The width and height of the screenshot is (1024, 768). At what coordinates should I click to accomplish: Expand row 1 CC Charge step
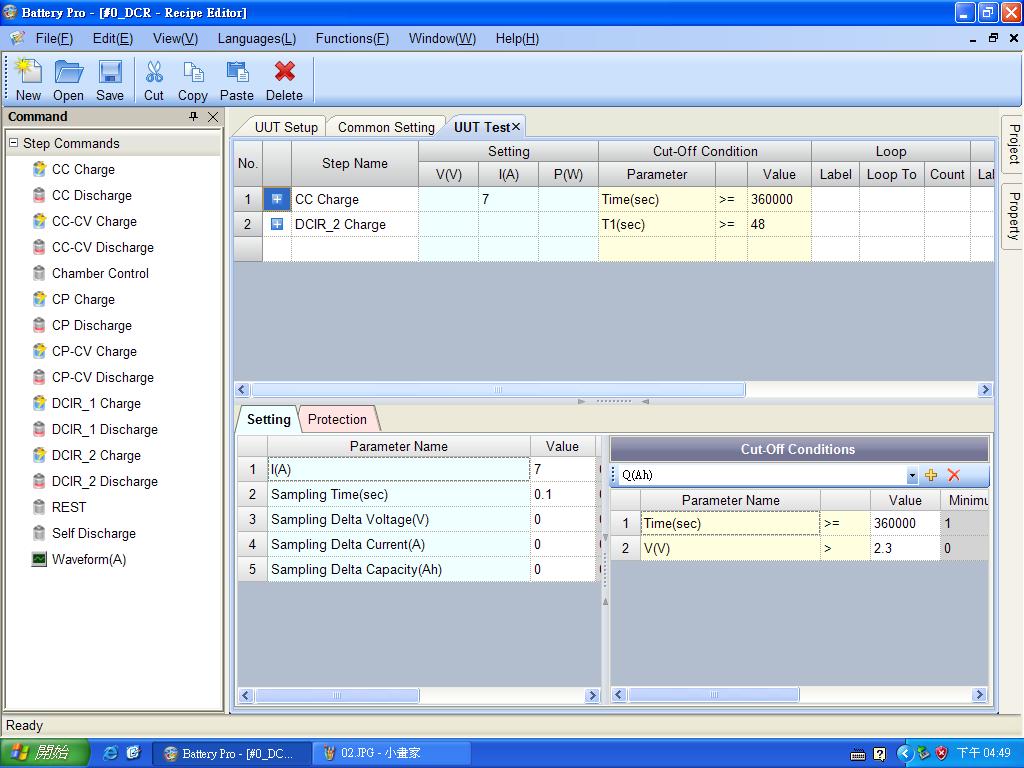click(277, 199)
